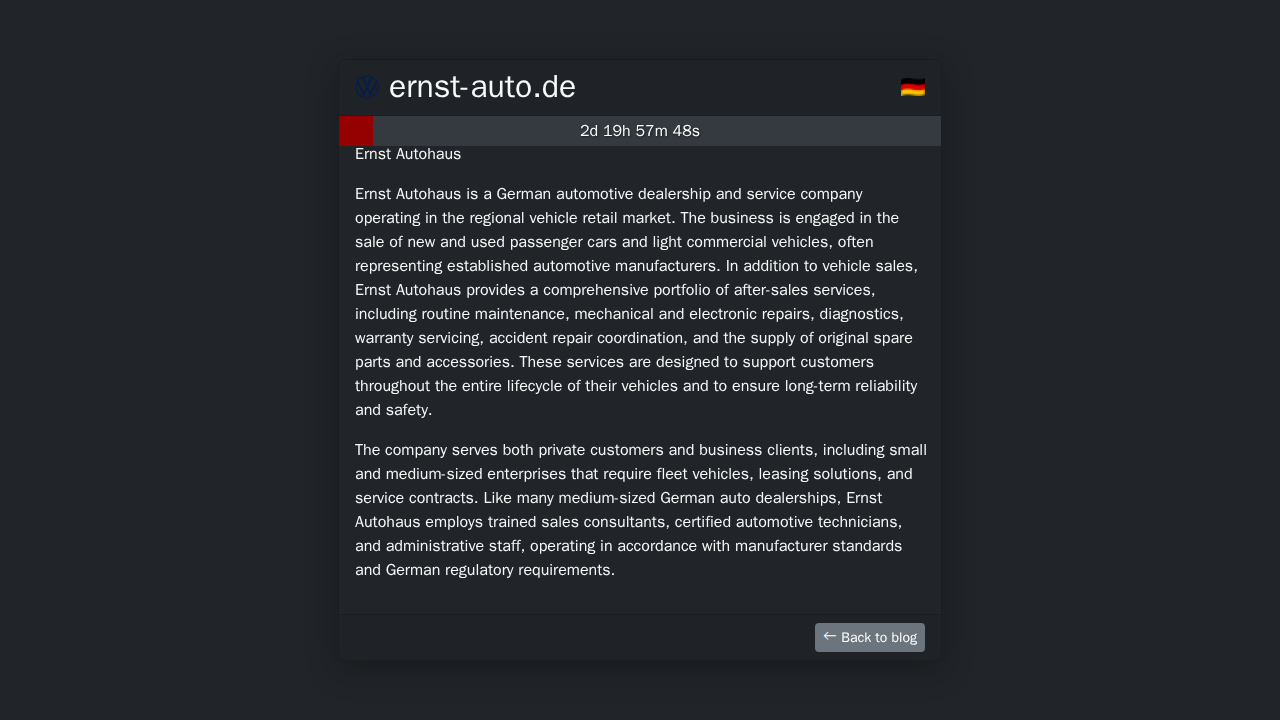Click the left arrow in Back to blog

[830, 636]
